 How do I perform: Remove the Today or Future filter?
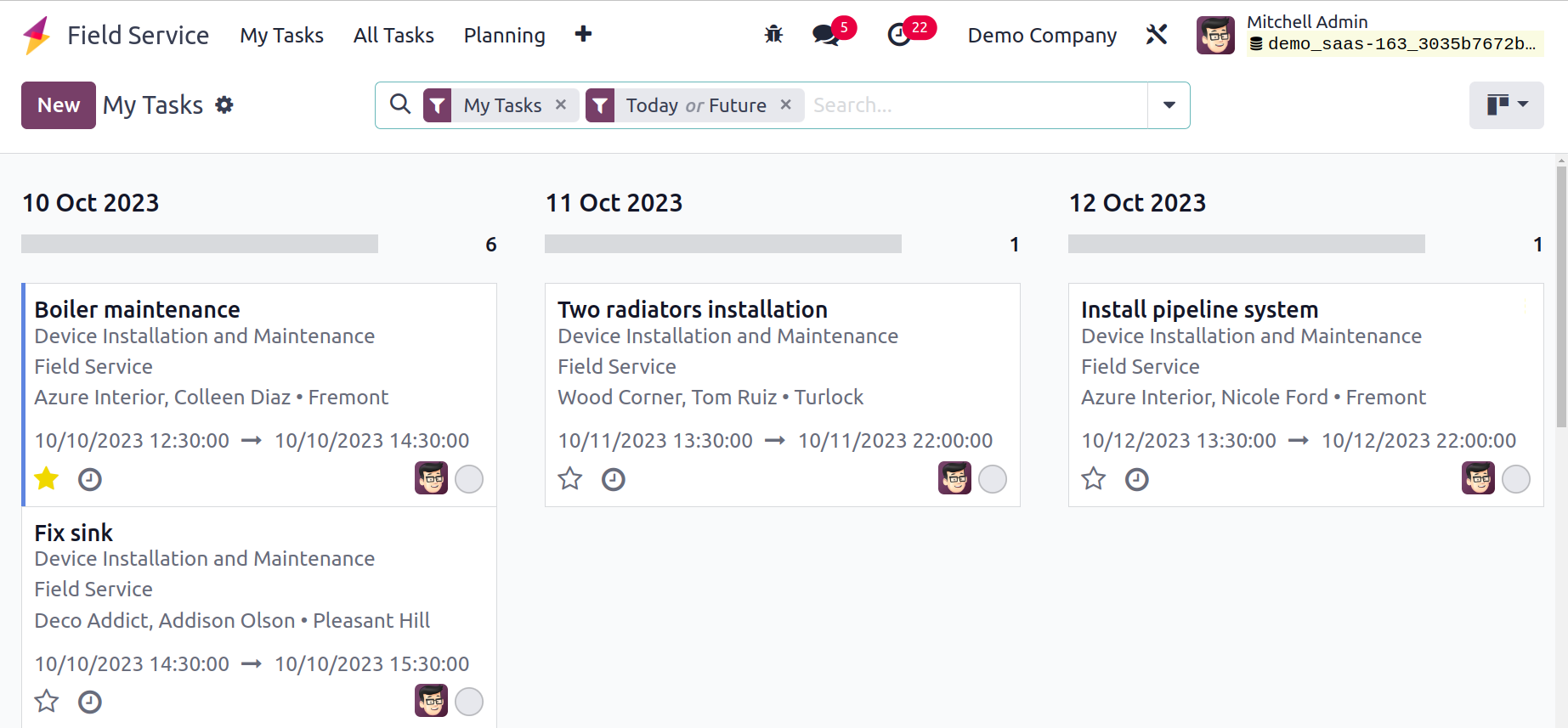click(x=786, y=104)
